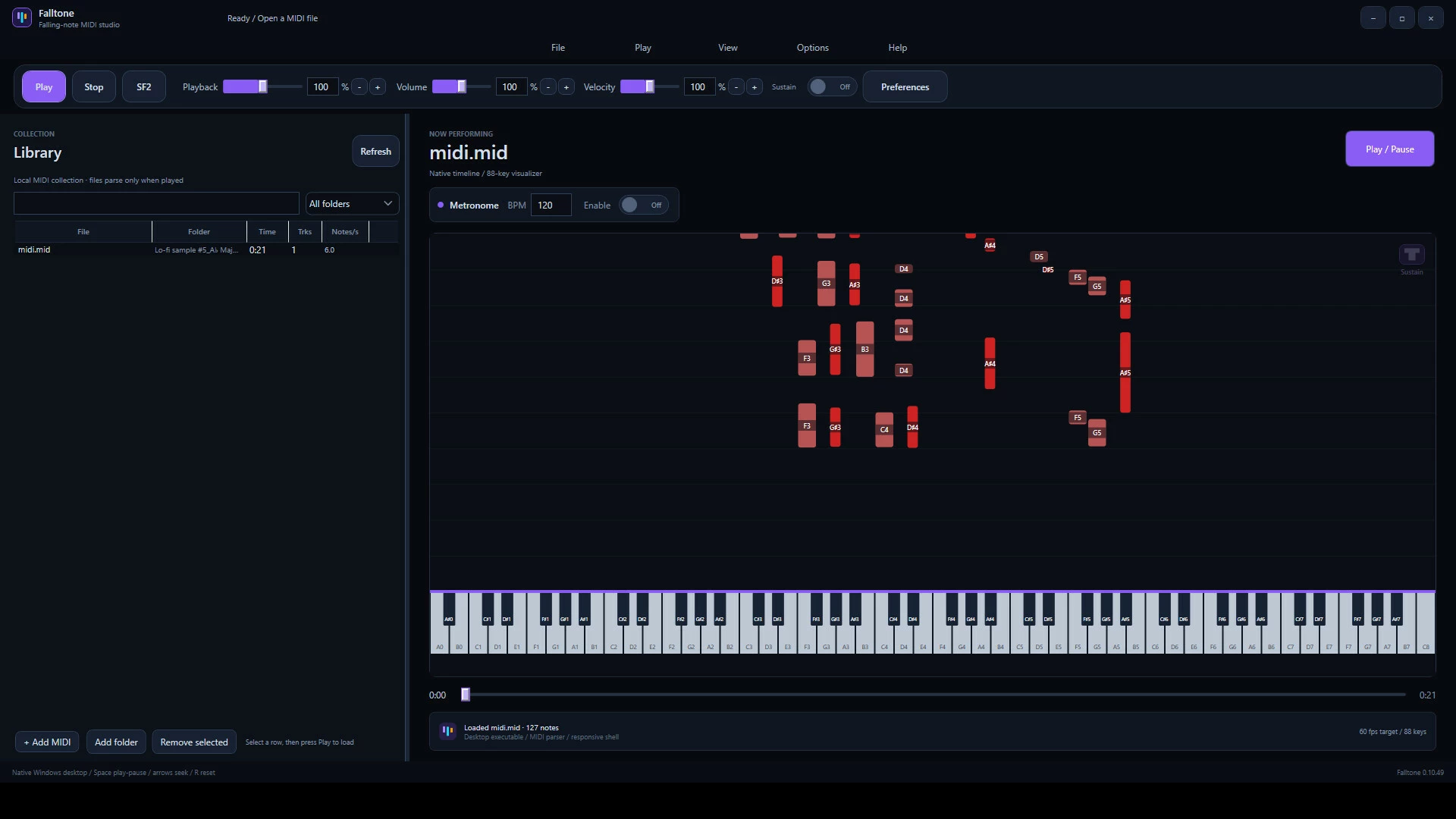The height and width of the screenshot is (819, 1456).
Task: Toggle the Sustain switch on
Action: [x=832, y=87]
